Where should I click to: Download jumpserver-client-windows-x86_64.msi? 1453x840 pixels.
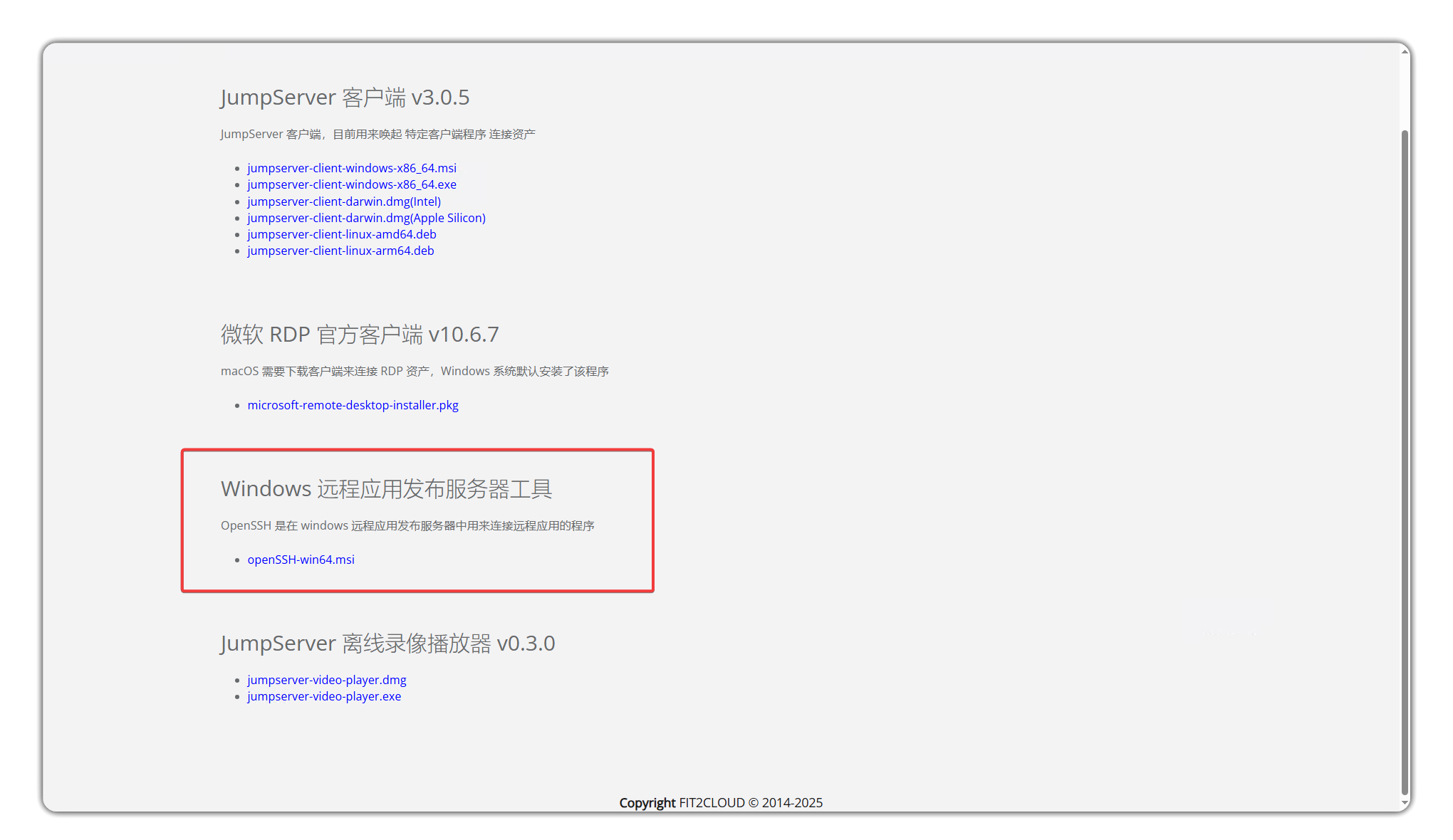[352, 168]
